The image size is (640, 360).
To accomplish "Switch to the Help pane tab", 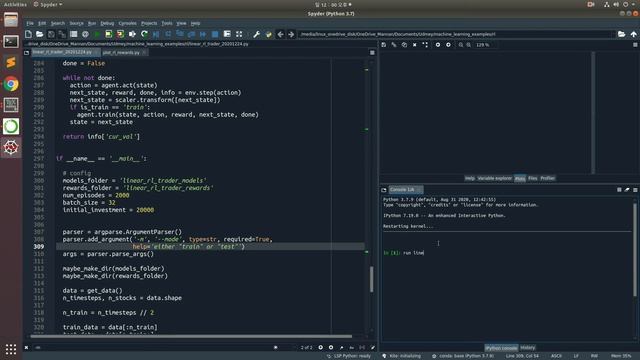I will pos(469,178).
